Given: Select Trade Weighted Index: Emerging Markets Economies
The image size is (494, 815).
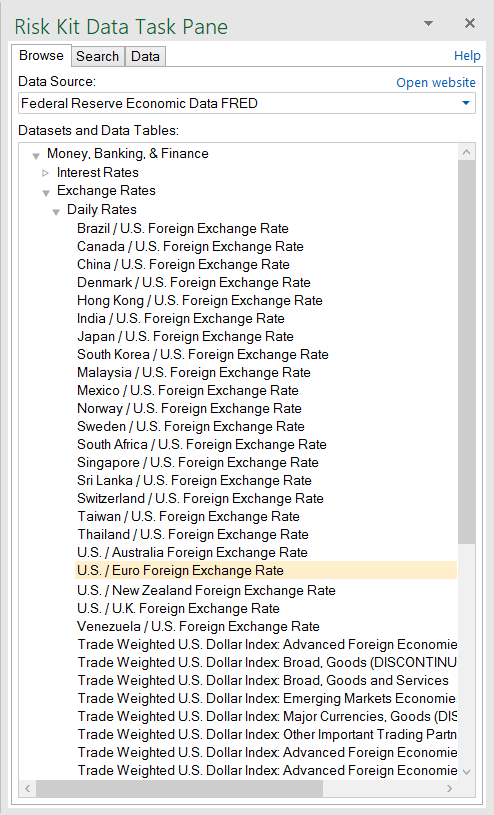Looking at the screenshot, I should coord(267,698).
